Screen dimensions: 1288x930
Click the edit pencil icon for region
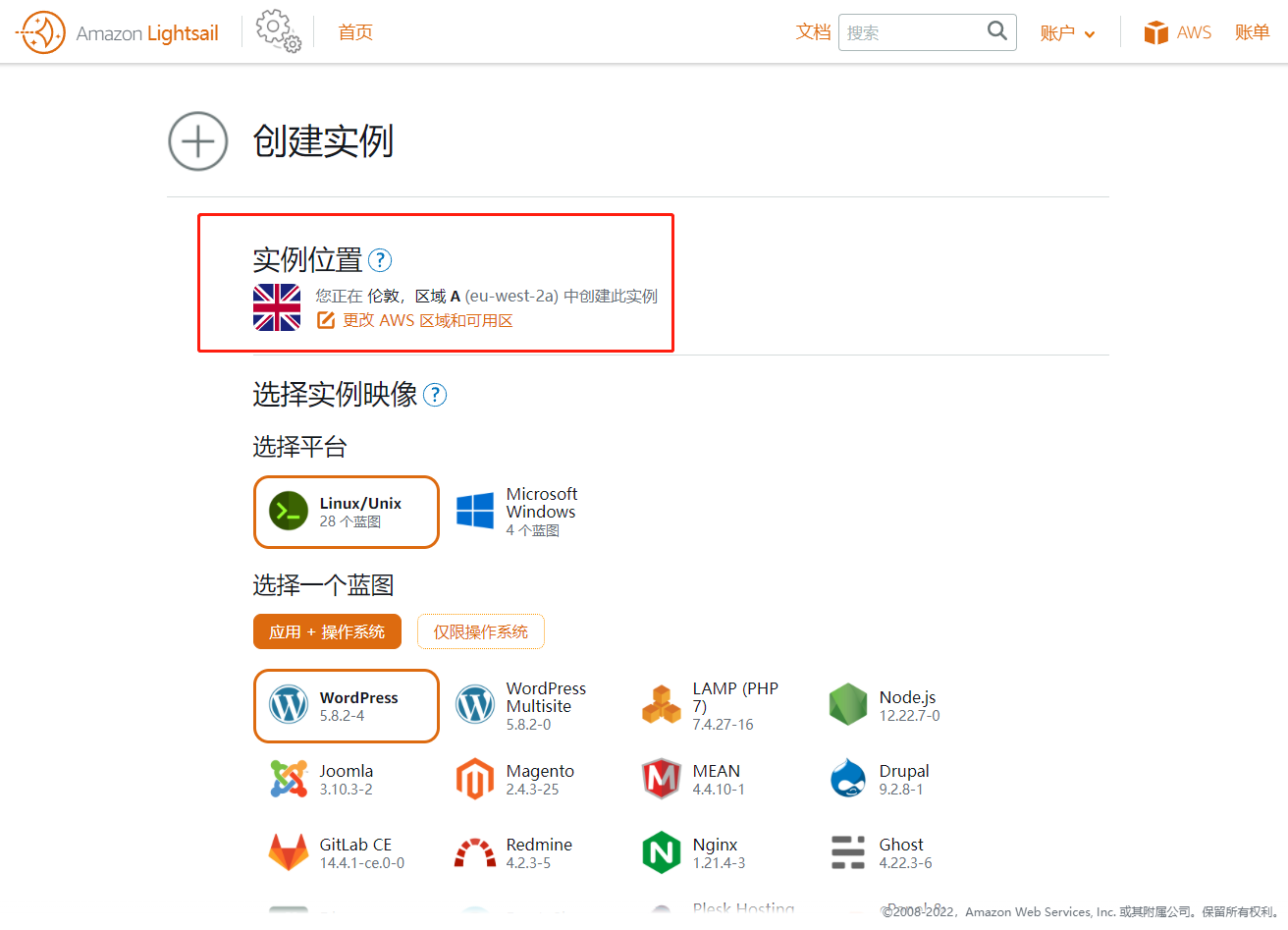coord(326,320)
